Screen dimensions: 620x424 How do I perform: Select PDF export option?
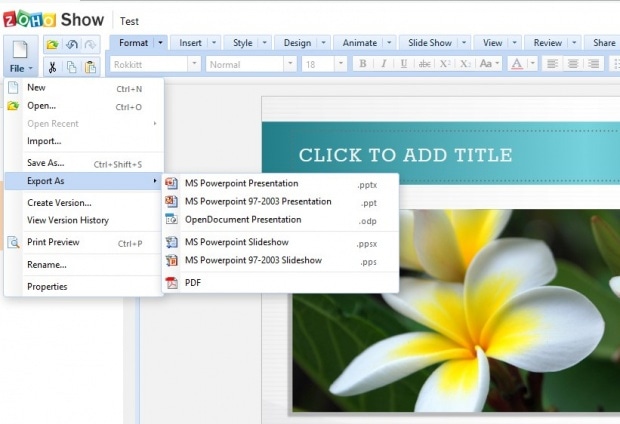(193, 283)
